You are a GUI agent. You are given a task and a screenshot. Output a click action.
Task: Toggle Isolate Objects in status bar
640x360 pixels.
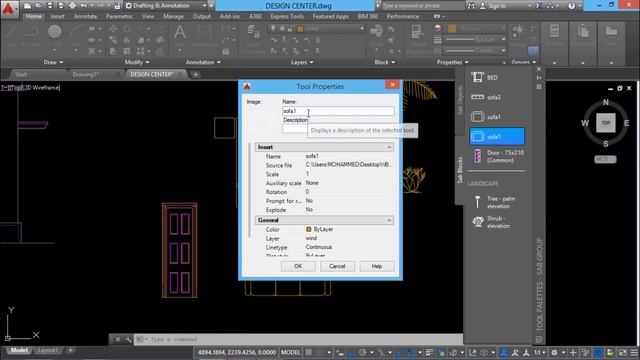pyautogui.click(x=610, y=352)
